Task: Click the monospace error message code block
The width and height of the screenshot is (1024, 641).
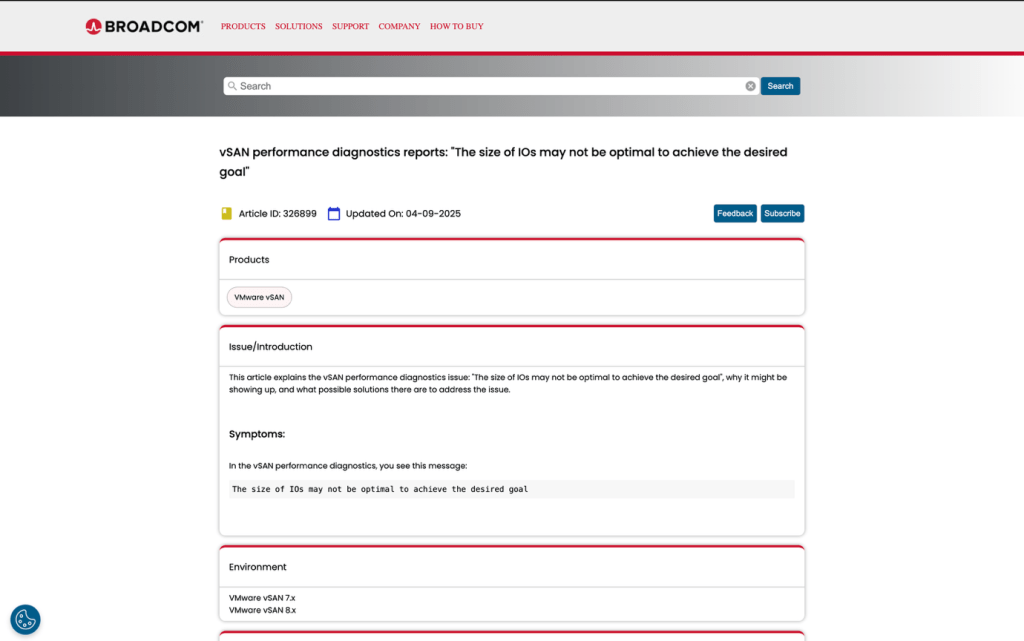Action: click(x=511, y=489)
